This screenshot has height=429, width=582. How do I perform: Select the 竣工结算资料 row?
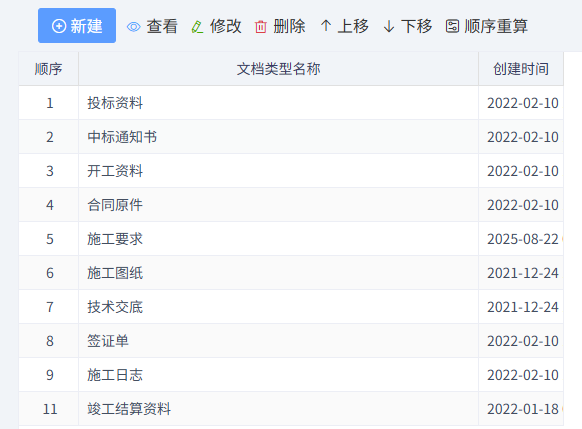(x=291, y=409)
